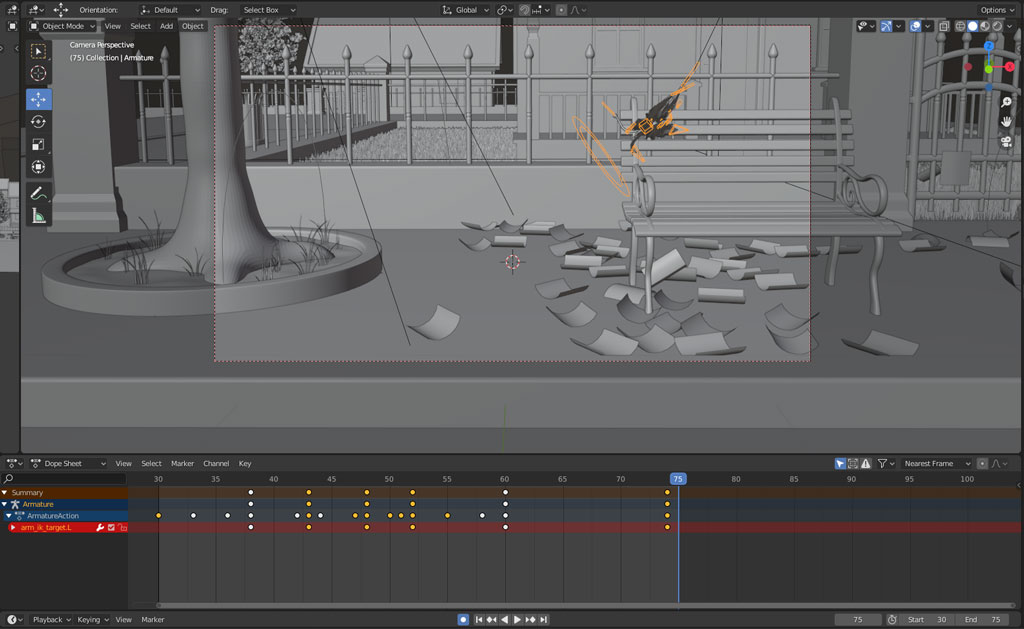Open the Dope Sheet mode dropdown

tap(69, 464)
